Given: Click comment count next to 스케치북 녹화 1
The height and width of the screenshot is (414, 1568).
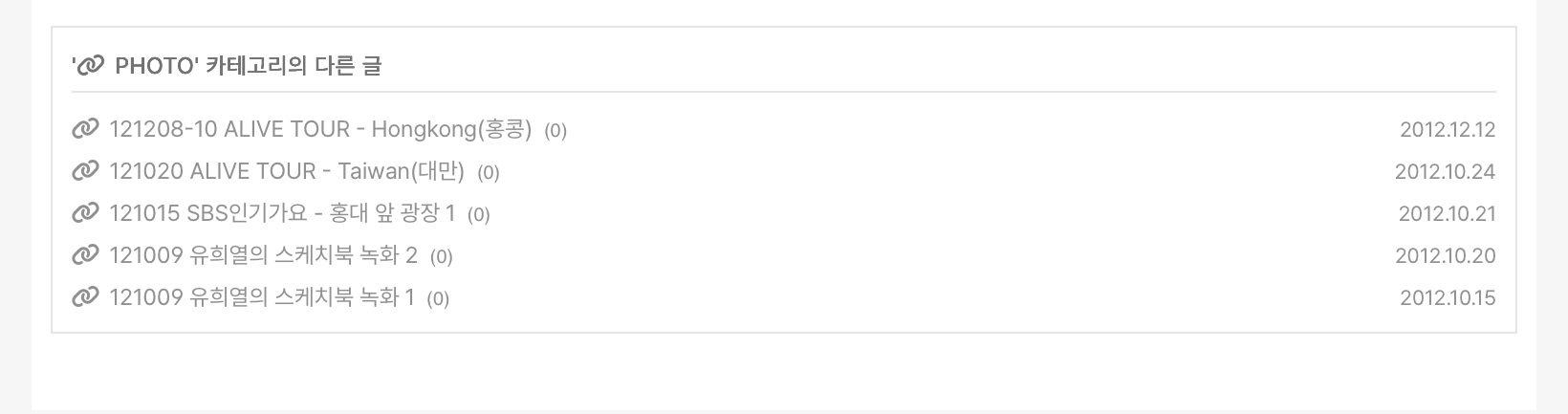Looking at the screenshot, I should point(438,298).
